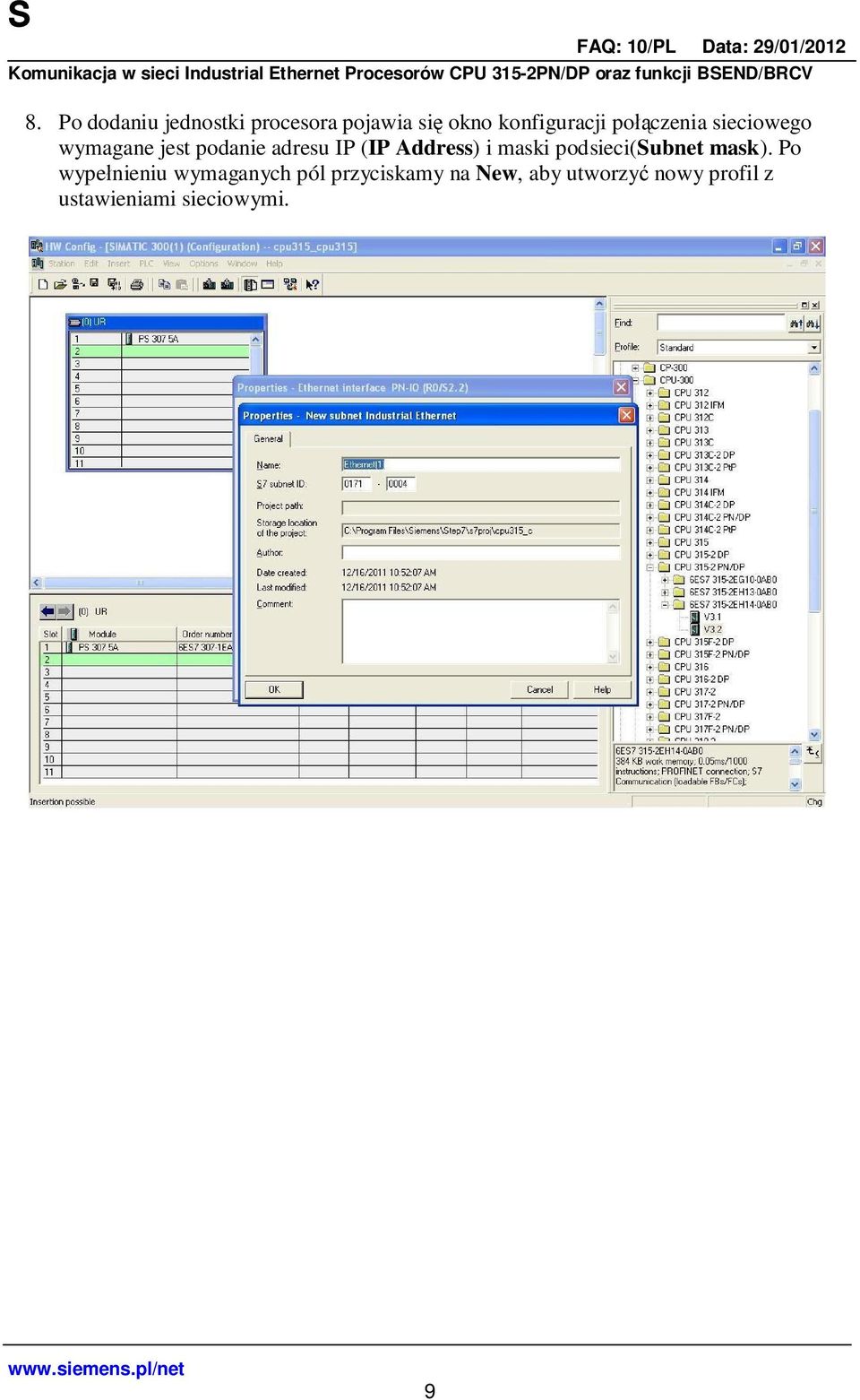Open the Station menu
860x1400 pixels.
(62, 264)
